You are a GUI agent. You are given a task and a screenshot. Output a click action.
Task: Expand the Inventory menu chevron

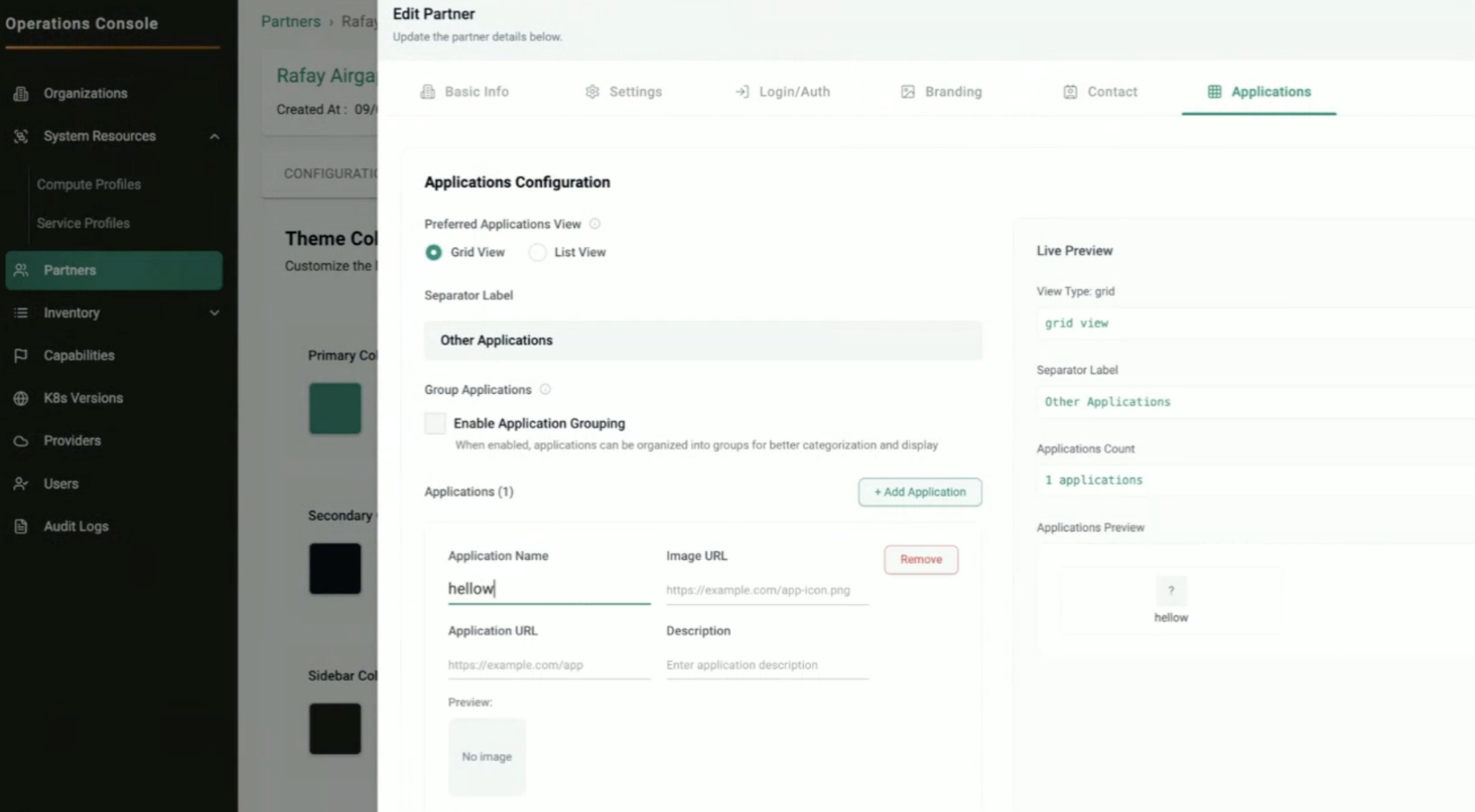(214, 313)
